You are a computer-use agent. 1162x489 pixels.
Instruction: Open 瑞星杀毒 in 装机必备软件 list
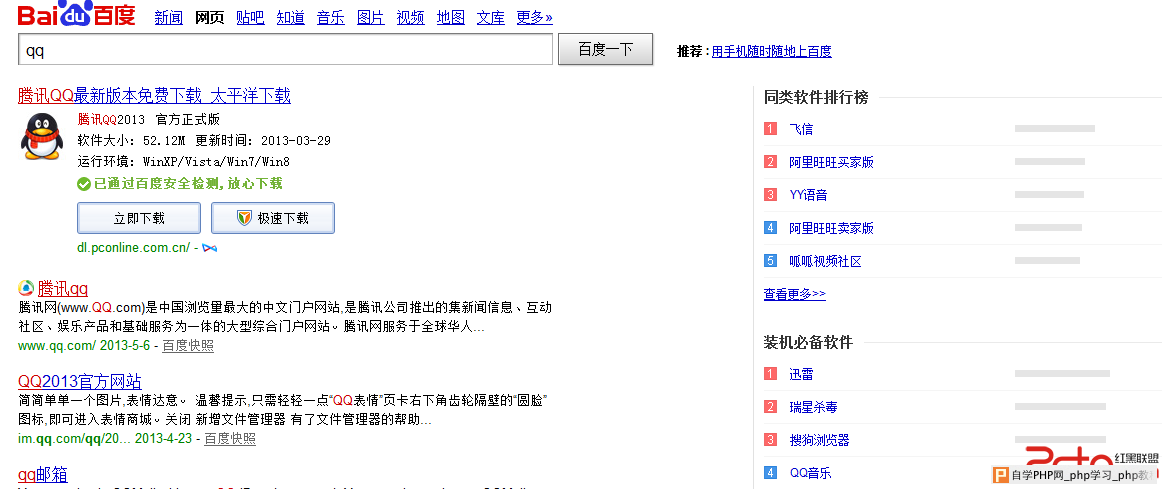pyautogui.click(x=814, y=407)
